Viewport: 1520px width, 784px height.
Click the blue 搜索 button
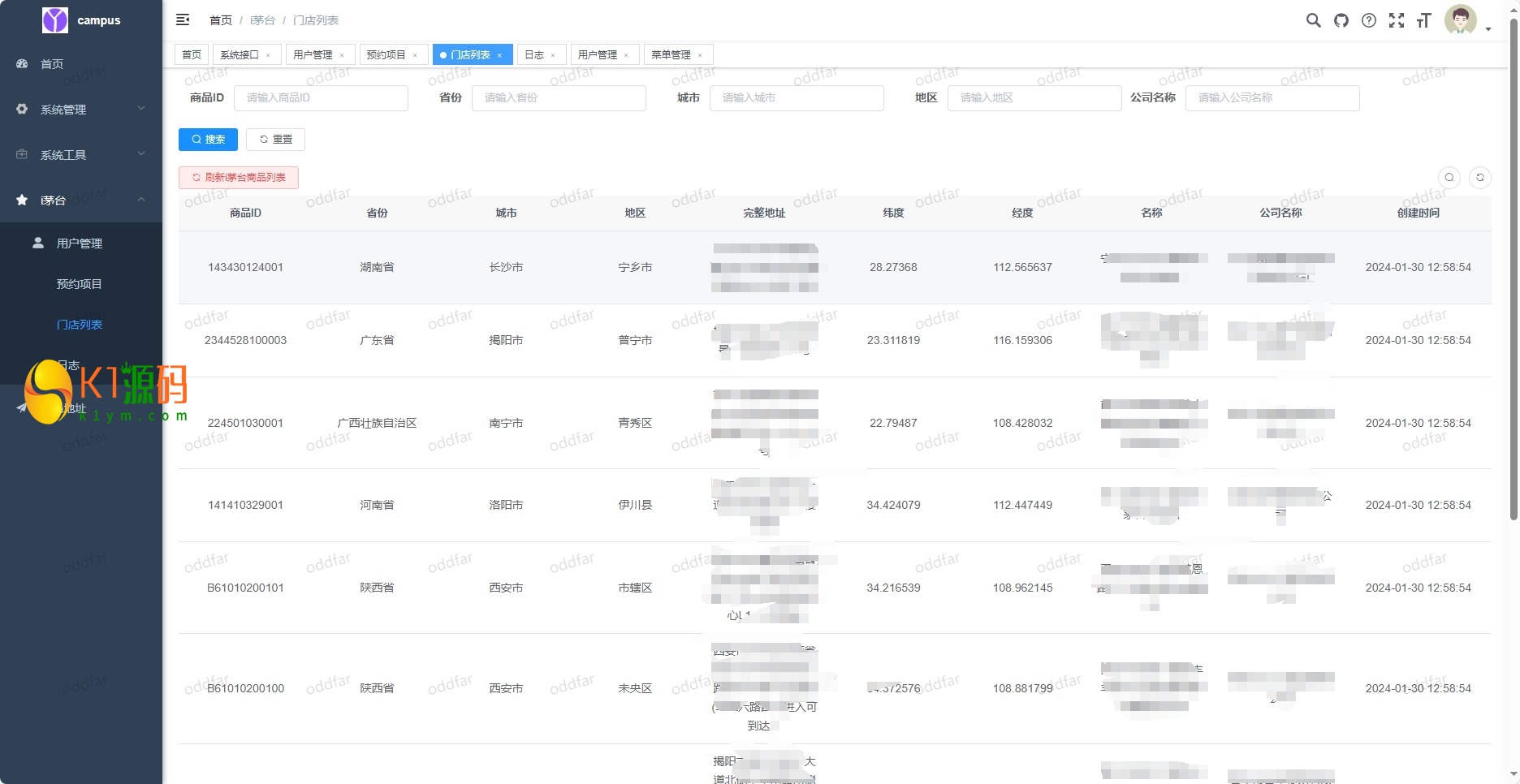[x=208, y=140]
